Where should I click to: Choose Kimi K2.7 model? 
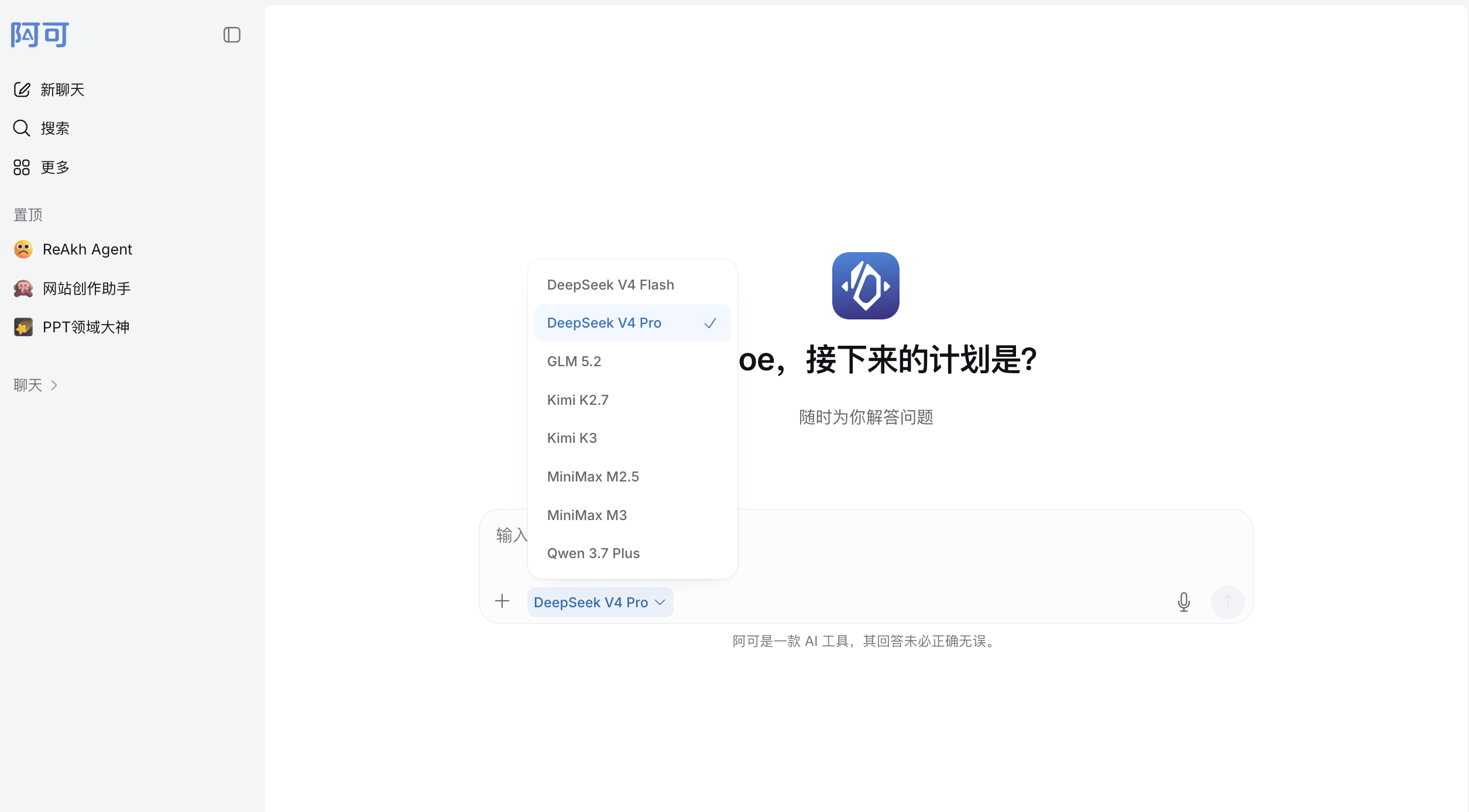(633, 400)
